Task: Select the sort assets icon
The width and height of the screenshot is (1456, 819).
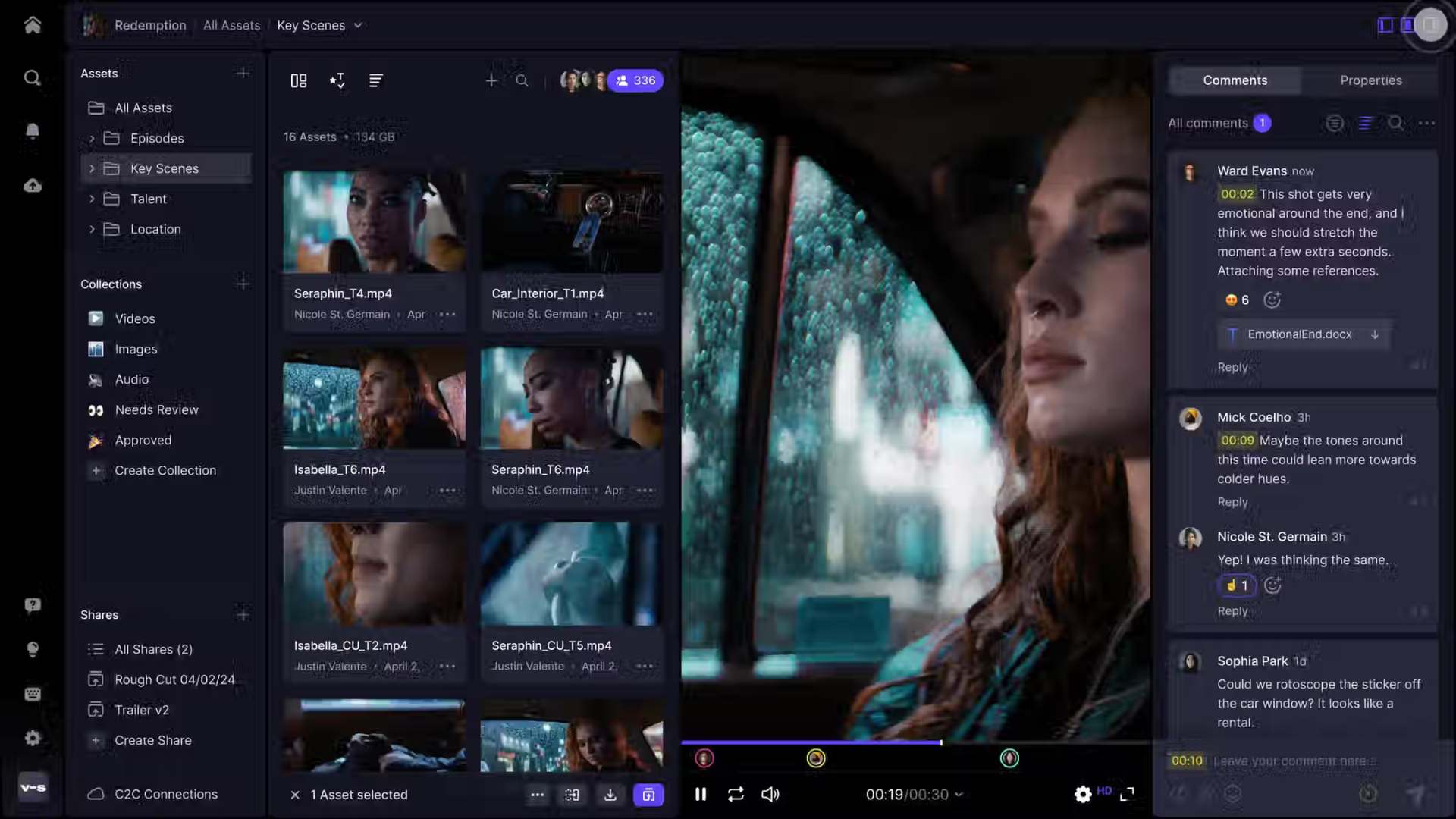Action: (337, 80)
